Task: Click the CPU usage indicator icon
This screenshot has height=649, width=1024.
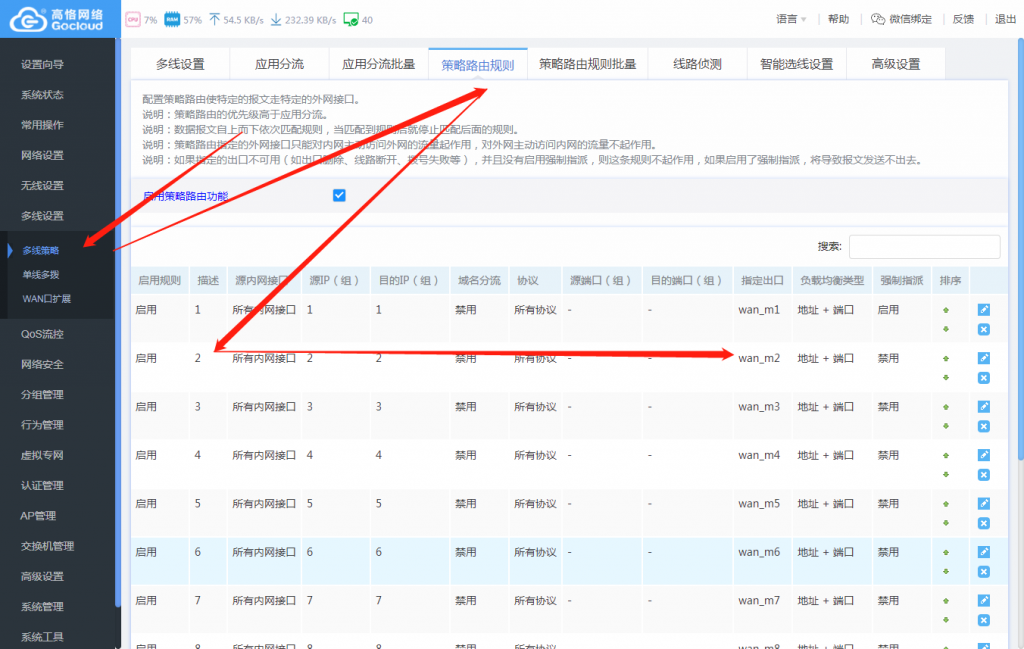Action: coord(133,19)
